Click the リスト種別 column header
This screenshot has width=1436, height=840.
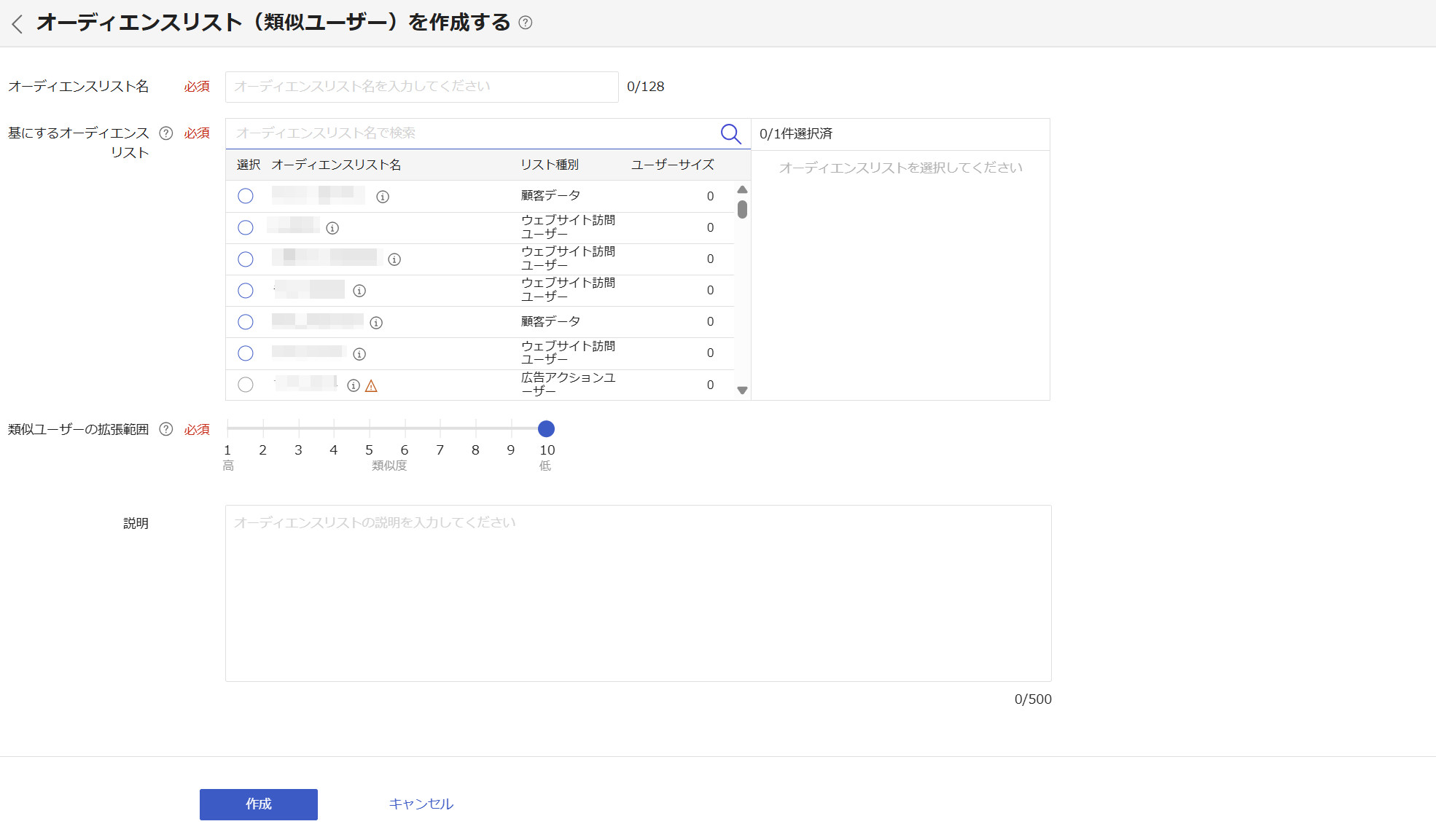[550, 165]
